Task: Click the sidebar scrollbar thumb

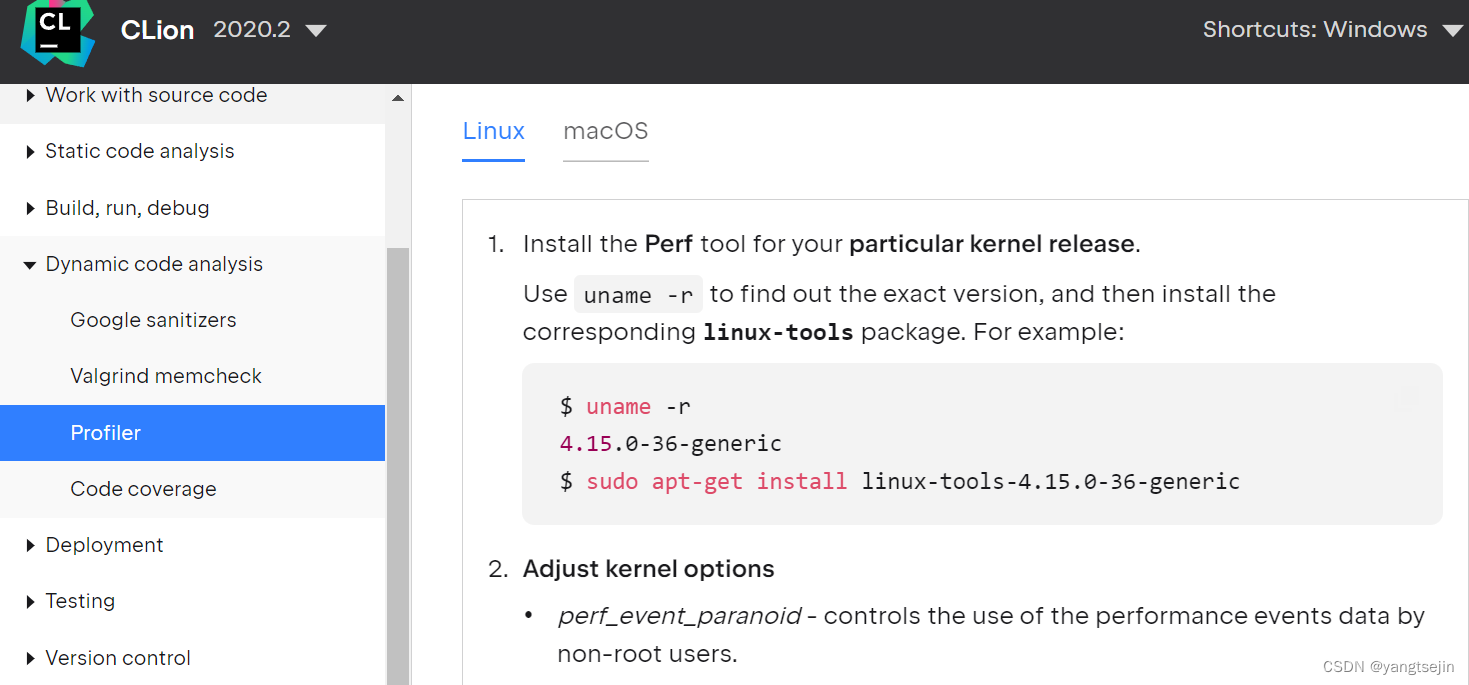Action: 398,460
